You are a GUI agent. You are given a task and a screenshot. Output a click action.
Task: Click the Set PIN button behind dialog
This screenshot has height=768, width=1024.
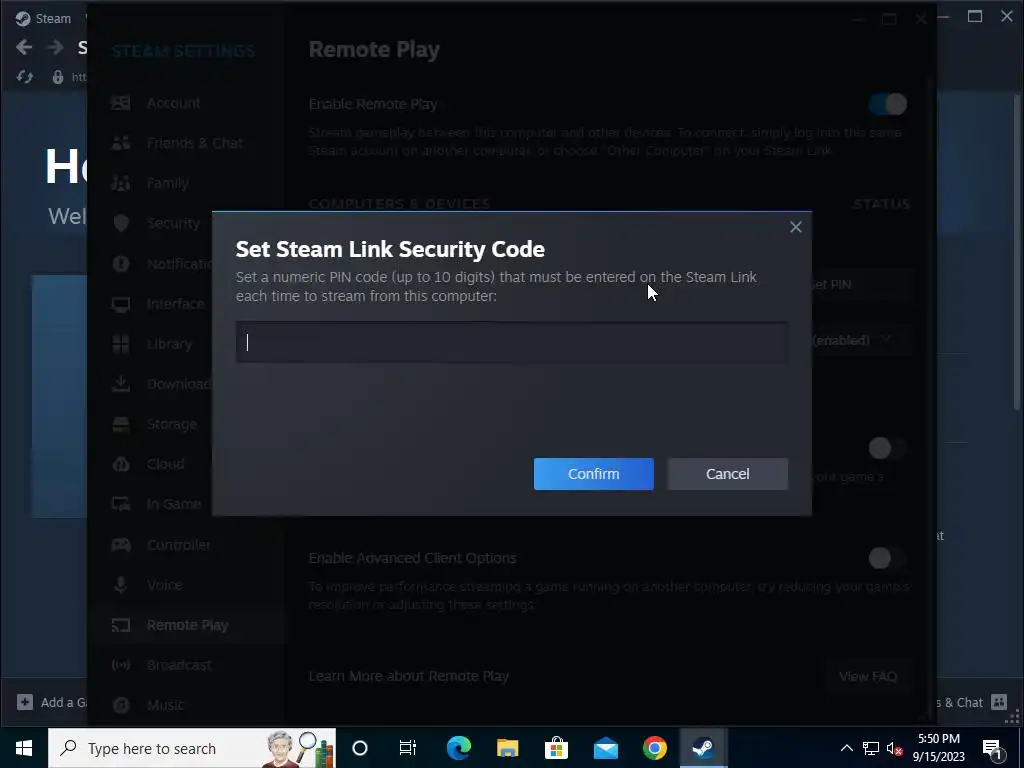point(861,284)
